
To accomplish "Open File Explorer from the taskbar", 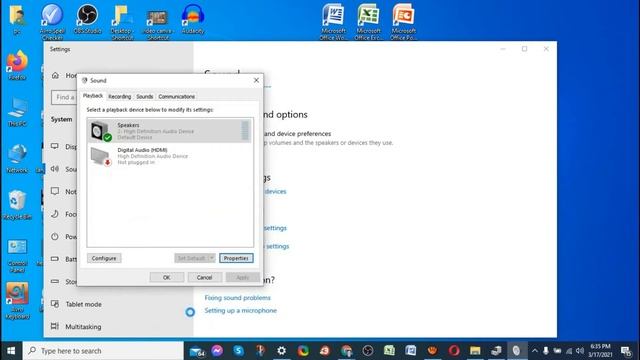I will 475,351.
